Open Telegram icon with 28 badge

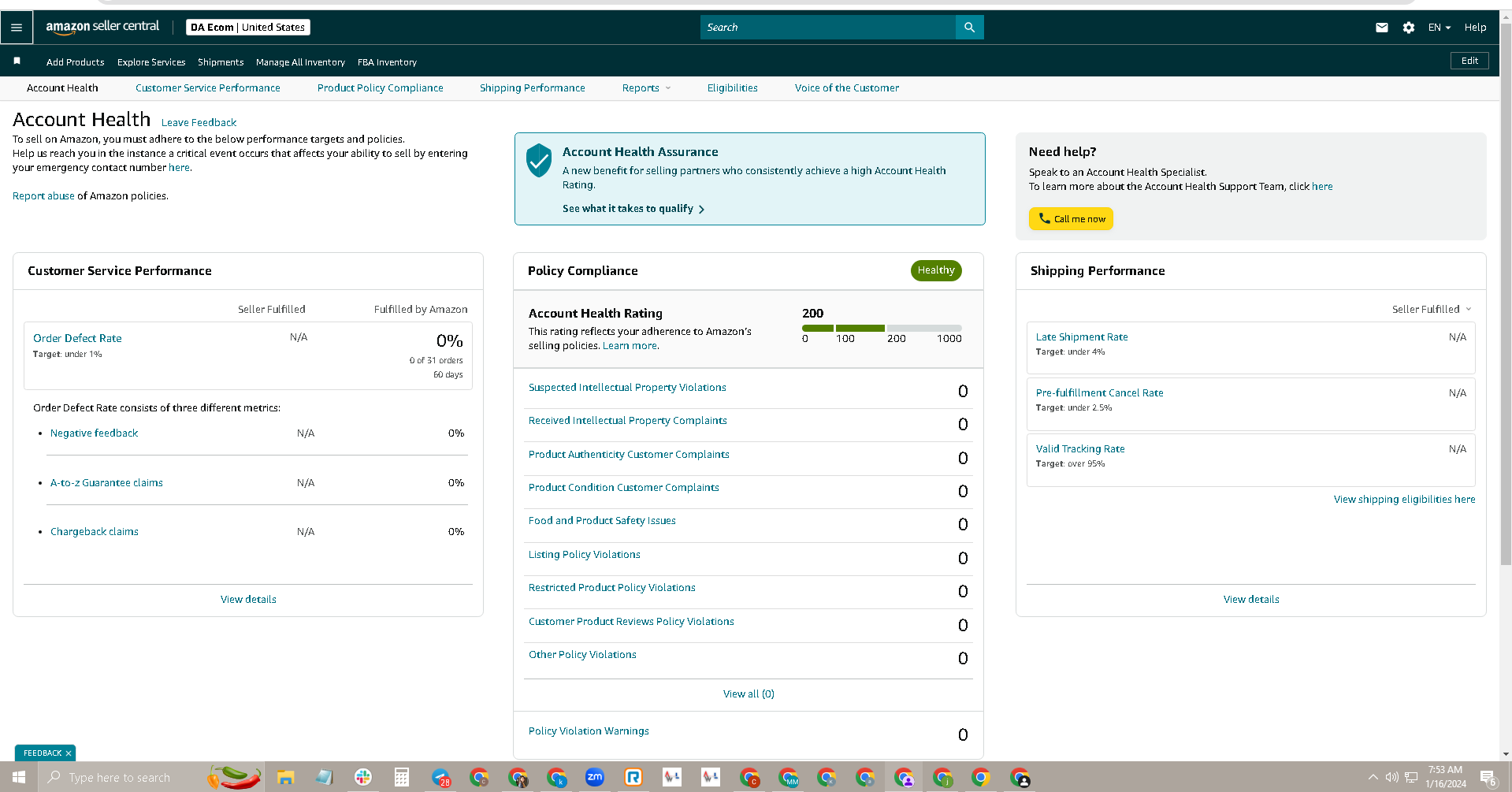point(440,778)
